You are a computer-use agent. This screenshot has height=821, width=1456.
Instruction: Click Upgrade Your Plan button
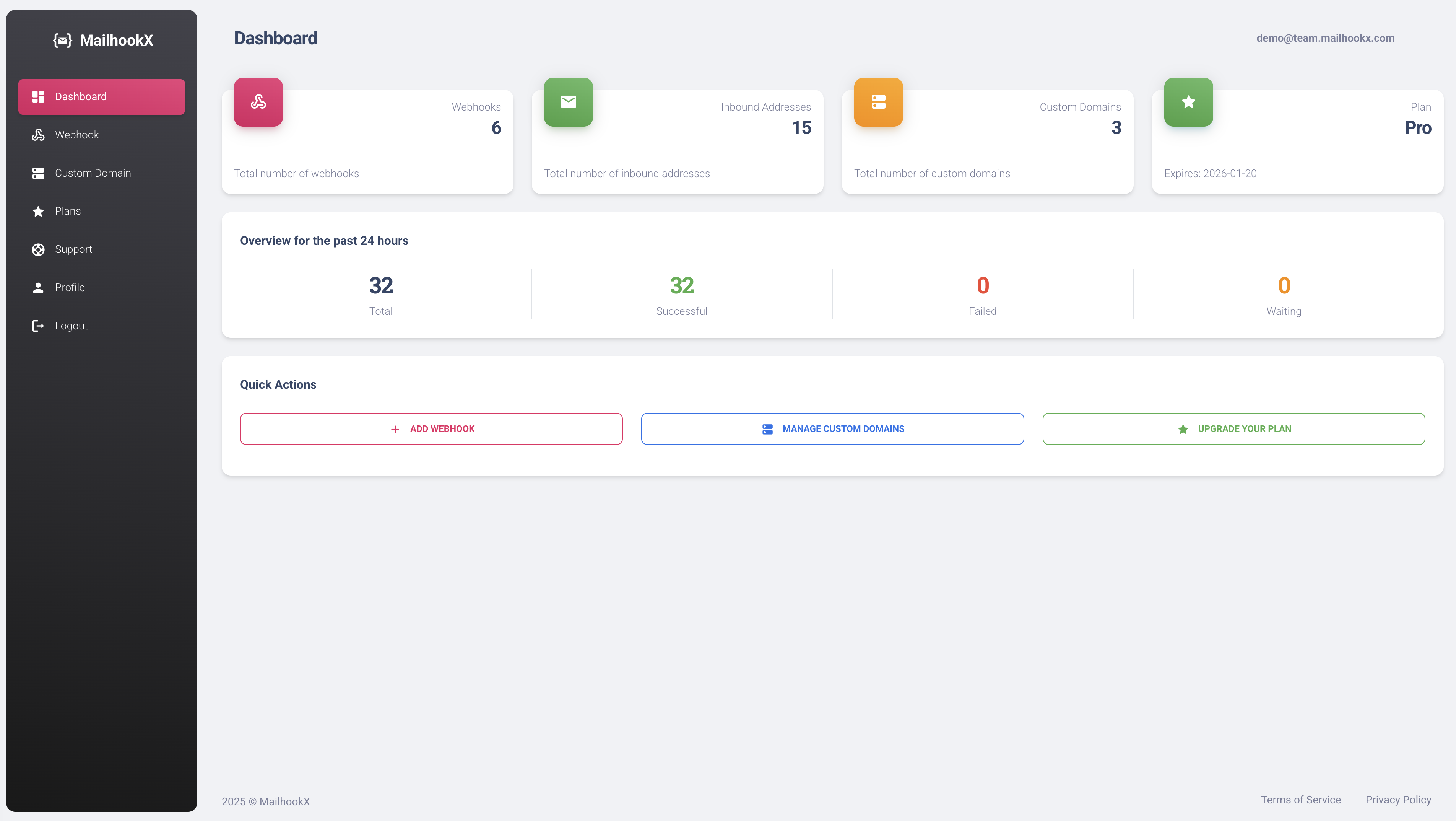(x=1233, y=428)
